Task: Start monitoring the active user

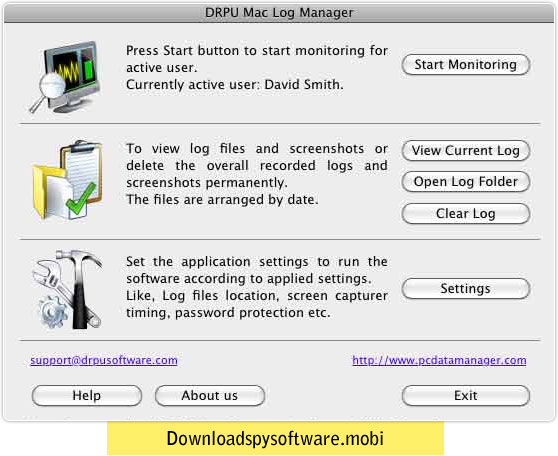Action: [x=466, y=65]
